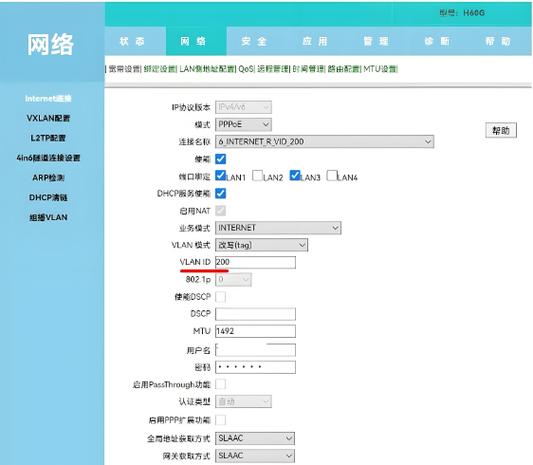Open 4in6隧道连接设置 in the sidebar
This screenshot has height=465, width=533.
click(48, 158)
